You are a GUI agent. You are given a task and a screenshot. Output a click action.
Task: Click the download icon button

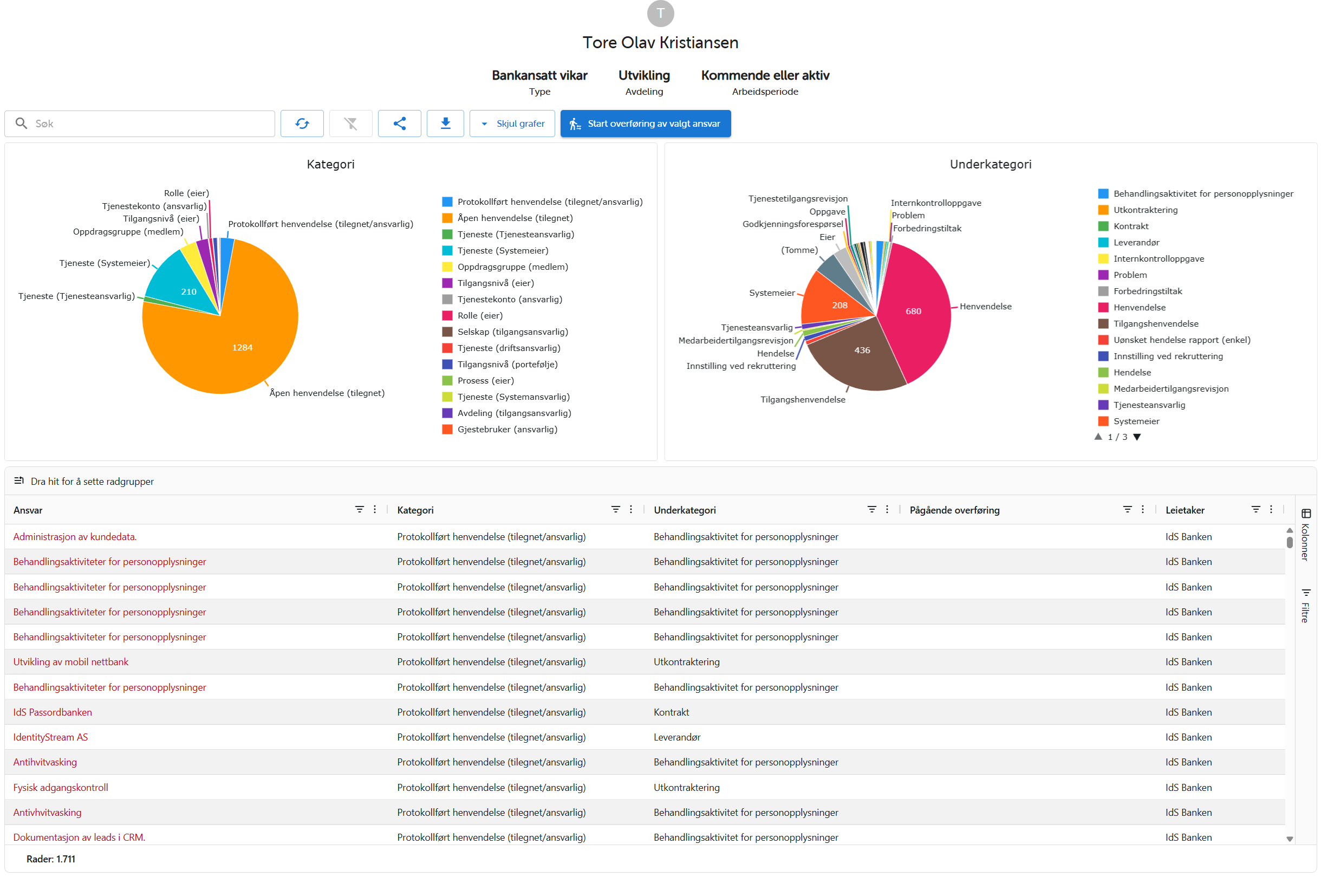coord(445,124)
